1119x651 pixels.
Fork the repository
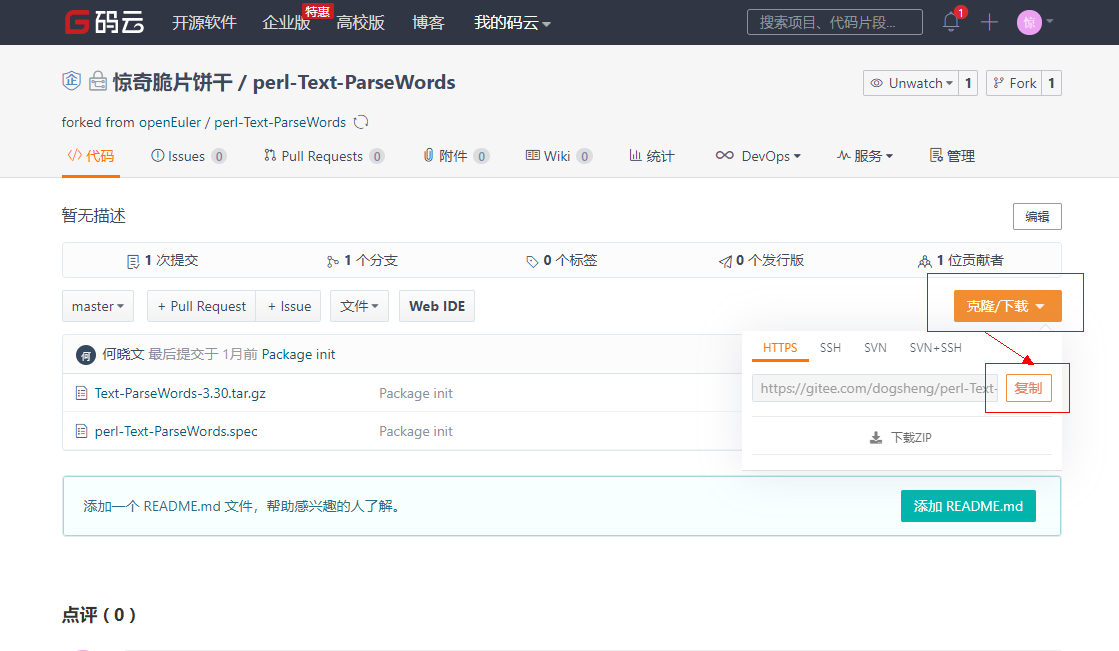[1013, 83]
